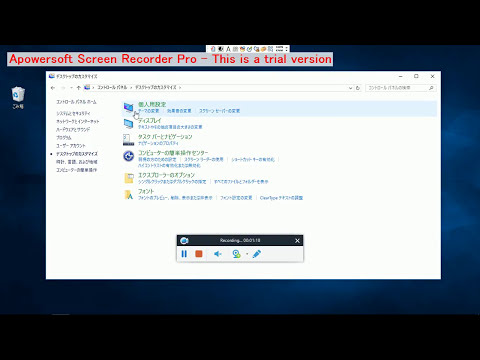Open コントロール パネル ホーム in the sidebar
This screenshot has height=360, width=480.
(x=76, y=102)
